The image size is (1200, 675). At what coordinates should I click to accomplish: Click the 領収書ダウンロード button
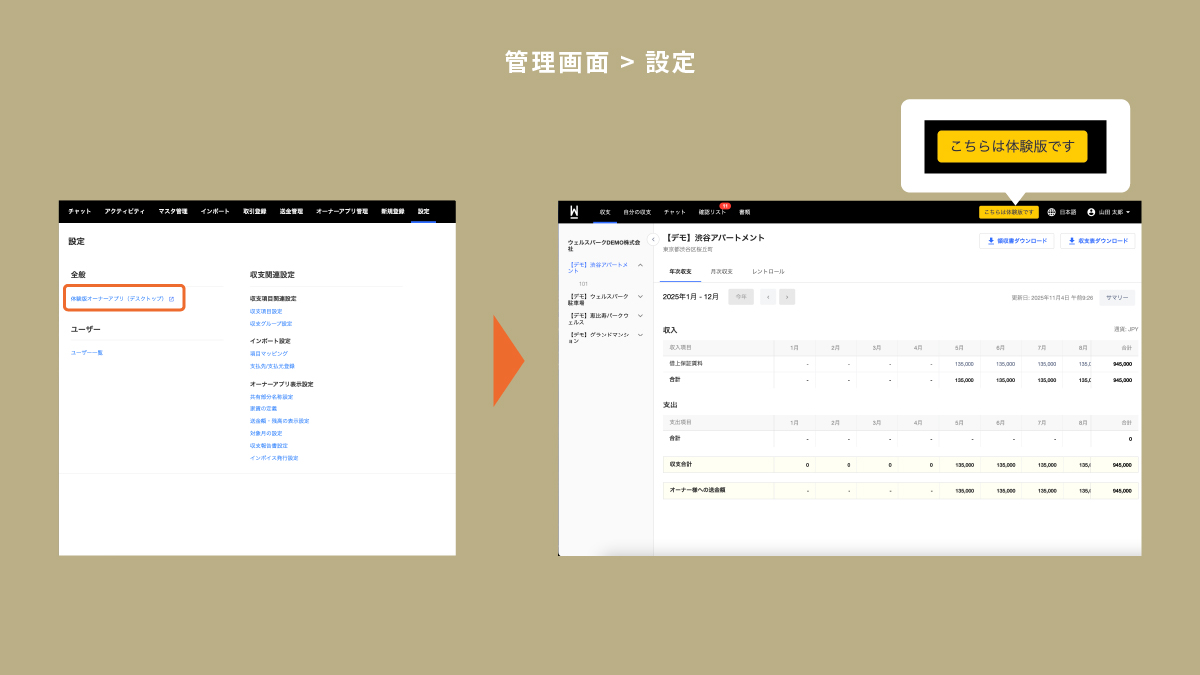1016,241
